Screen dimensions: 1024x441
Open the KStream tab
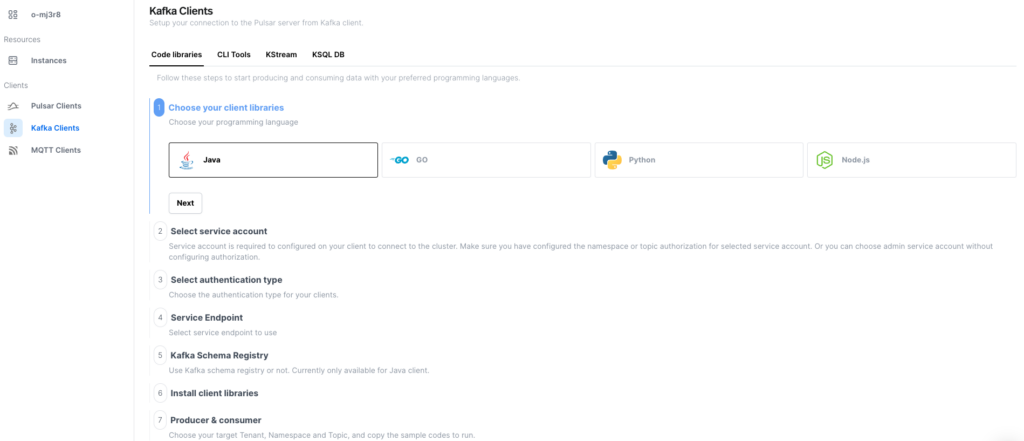[x=281, y=54]
